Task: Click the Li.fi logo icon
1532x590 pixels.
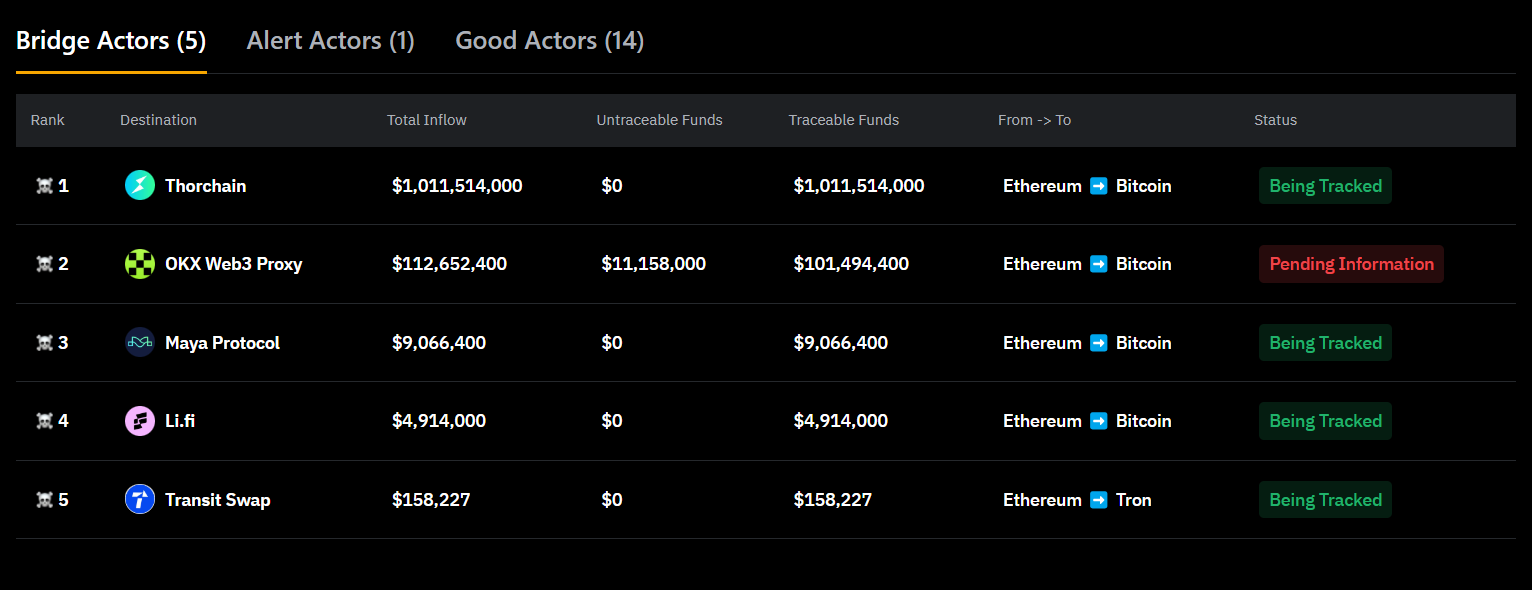Action: (x=140, y=421)
